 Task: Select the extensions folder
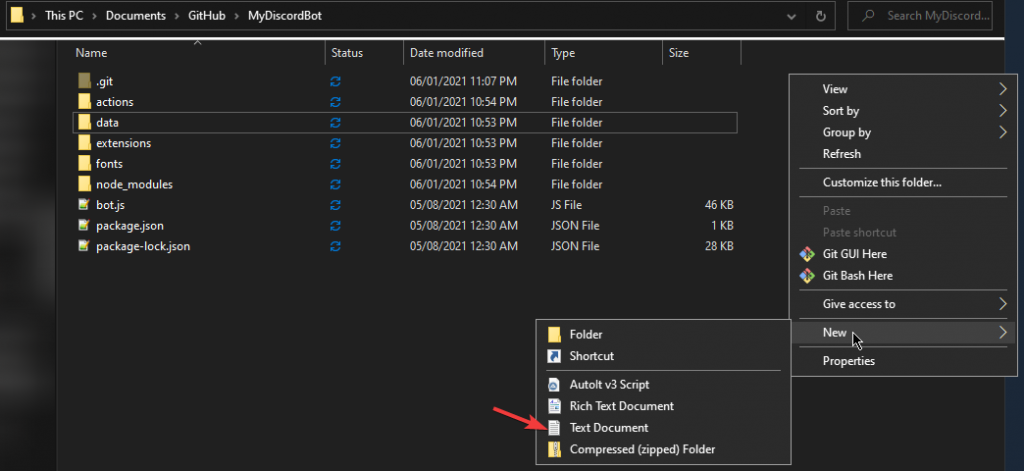(x=123, y=143)
